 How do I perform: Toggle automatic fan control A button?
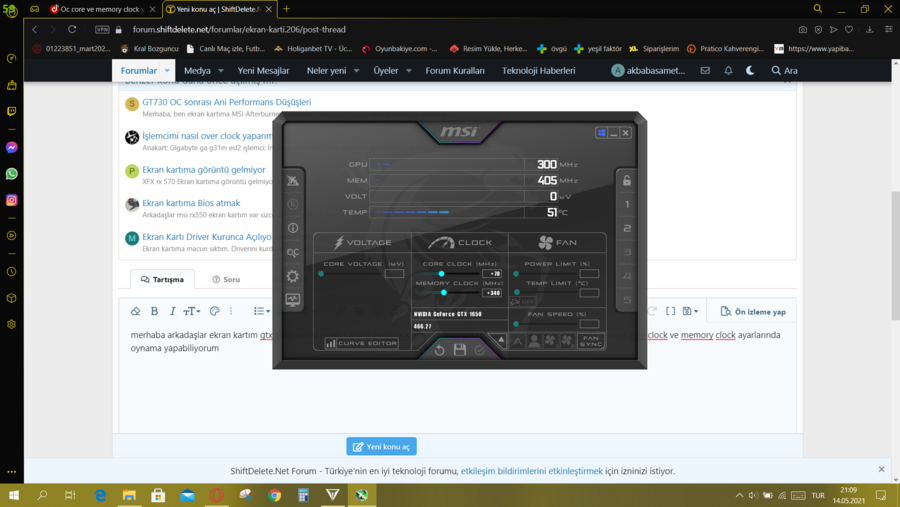[518, 341]
